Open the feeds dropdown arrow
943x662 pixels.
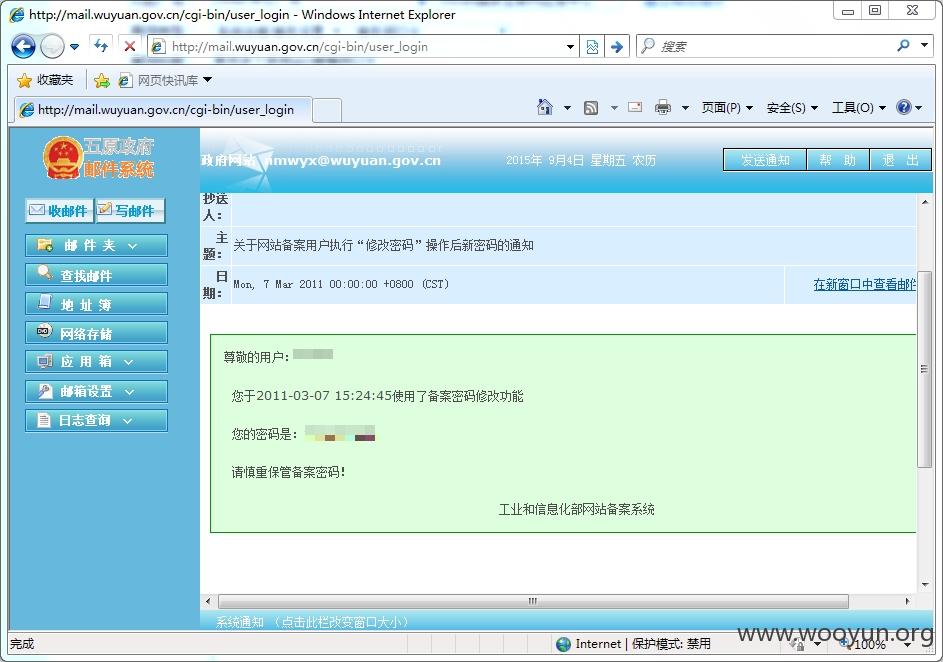point(614,108)
